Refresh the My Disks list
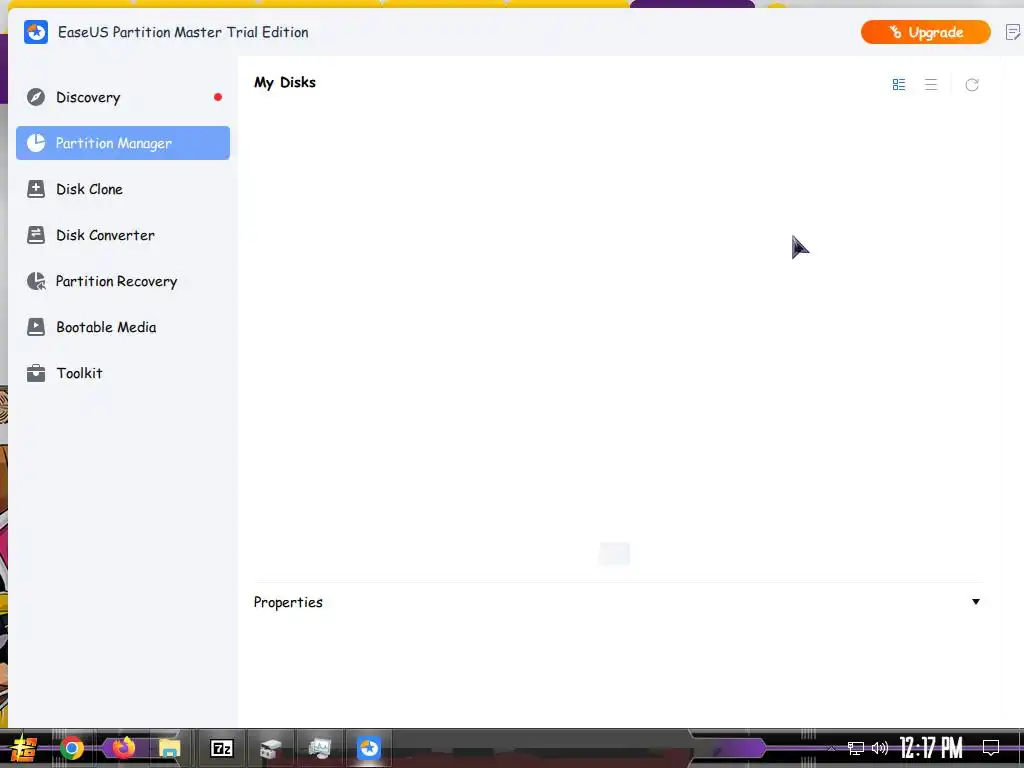Screen dimensions: 1024x768 (972, 85)
